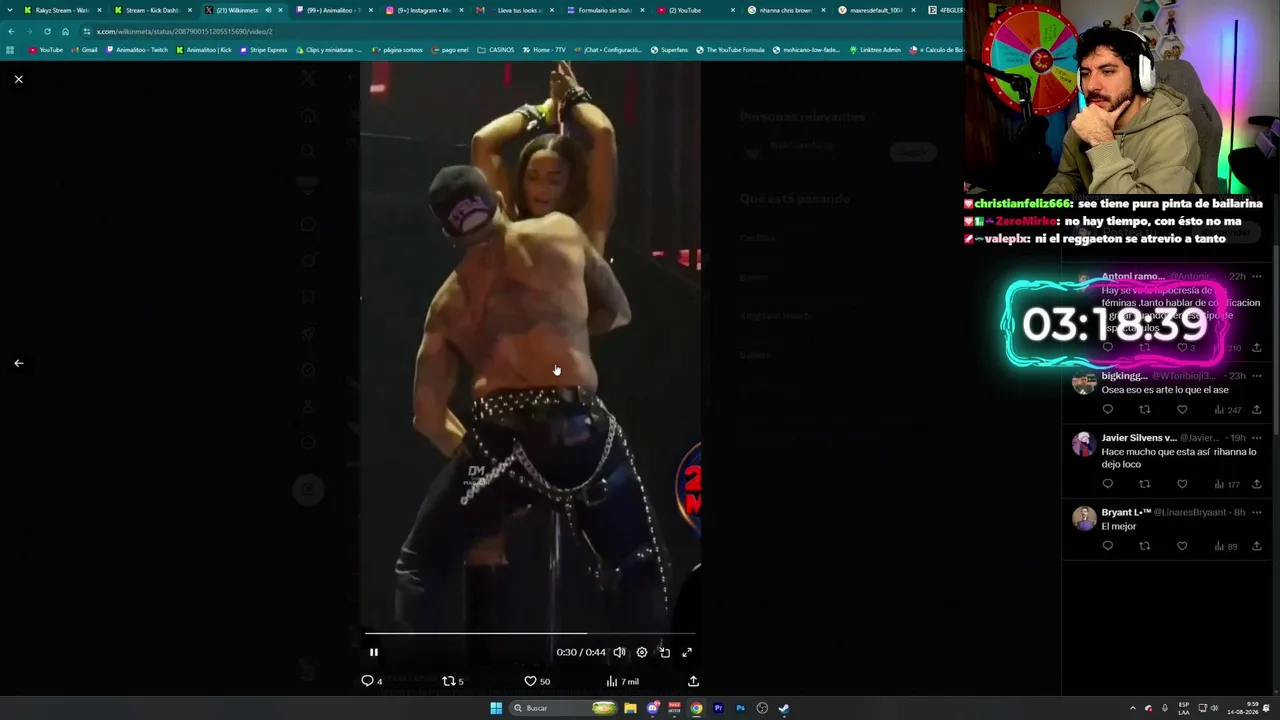
Task: Open File Explorer from the taskbar
Action: tap(630, 708)
